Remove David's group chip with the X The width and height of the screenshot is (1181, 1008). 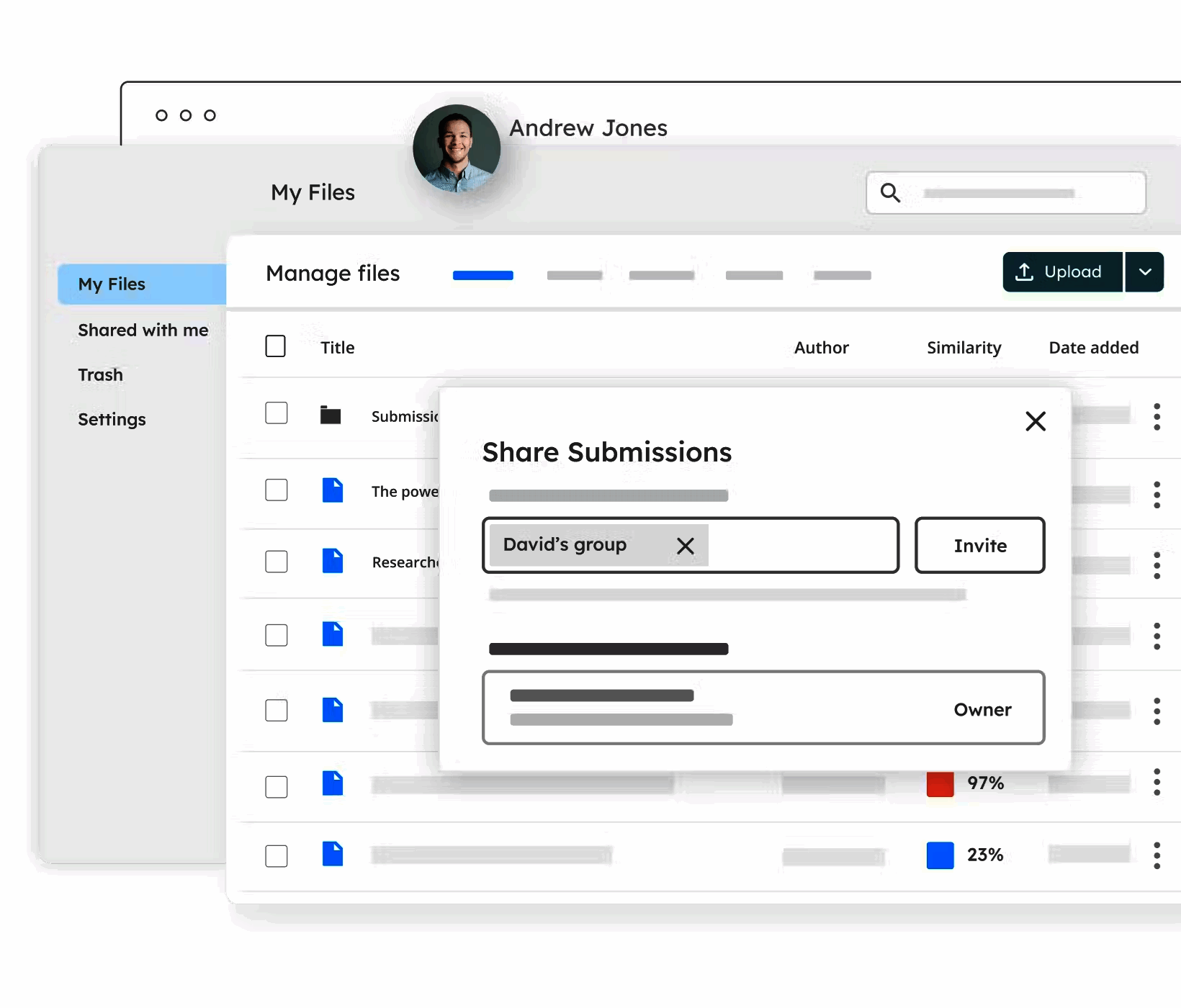pyautogui.click(x=685, y=546)
